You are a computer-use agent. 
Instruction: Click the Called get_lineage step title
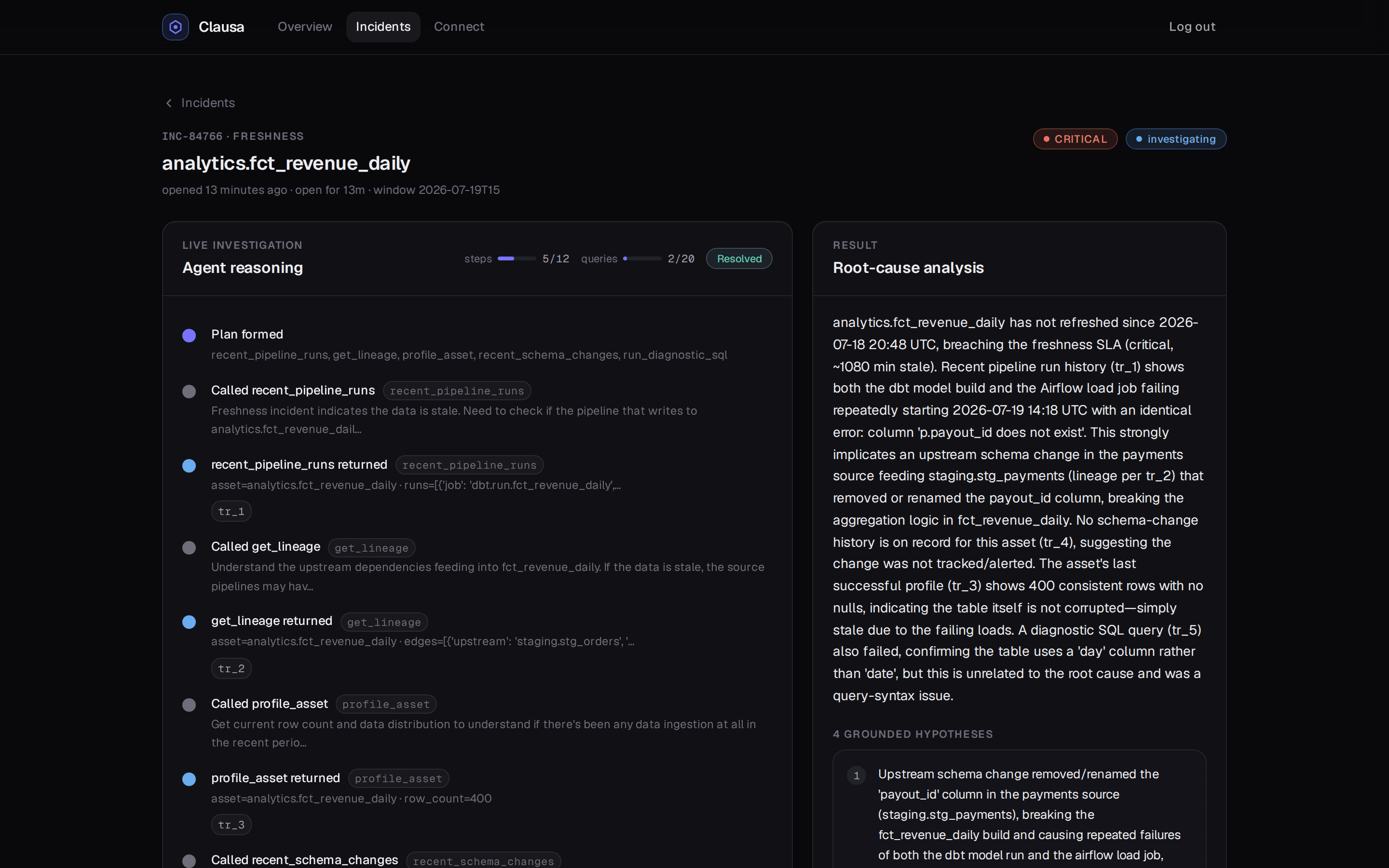(266, 546)
